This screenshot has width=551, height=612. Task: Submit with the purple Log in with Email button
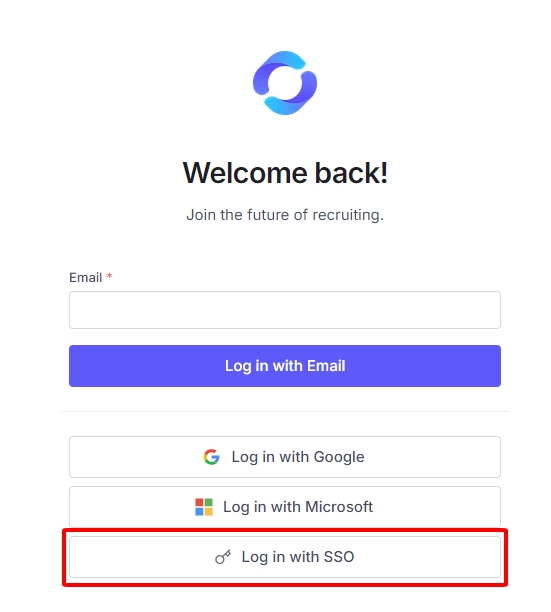[x=285, y=366]
